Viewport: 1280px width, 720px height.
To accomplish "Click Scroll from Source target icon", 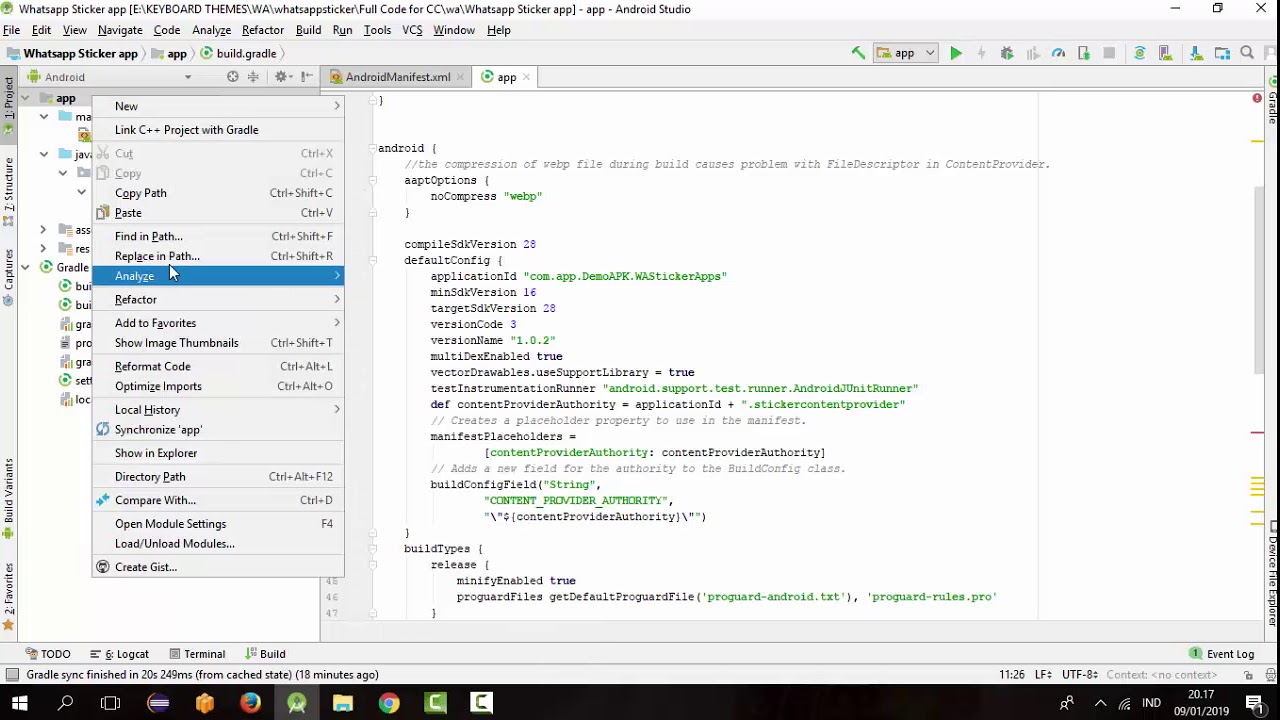I will (232, 76).
